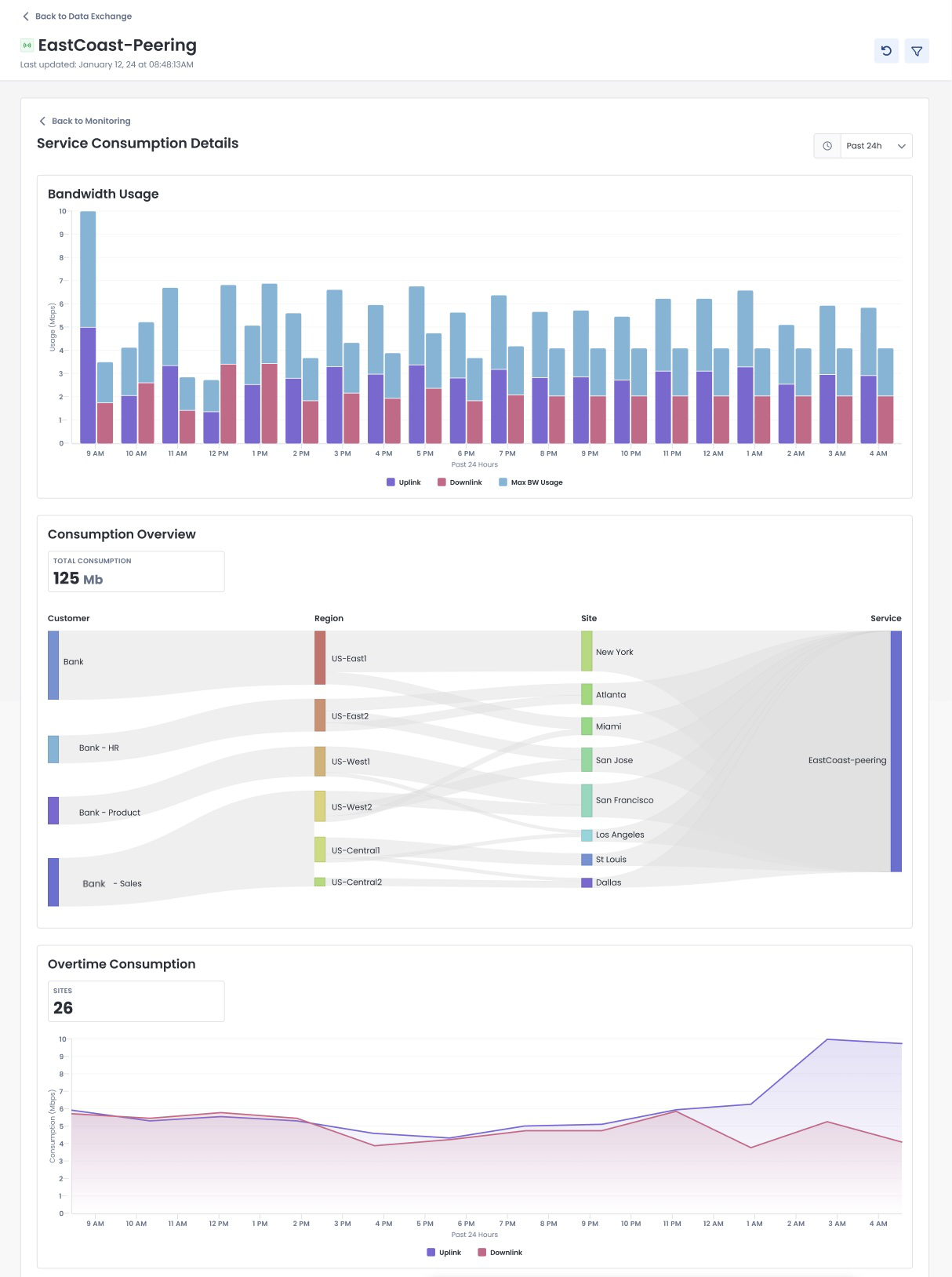
Task: Toggle Downlink legend in Overtime Consumption chart
Action: (x=500, y=1253)
